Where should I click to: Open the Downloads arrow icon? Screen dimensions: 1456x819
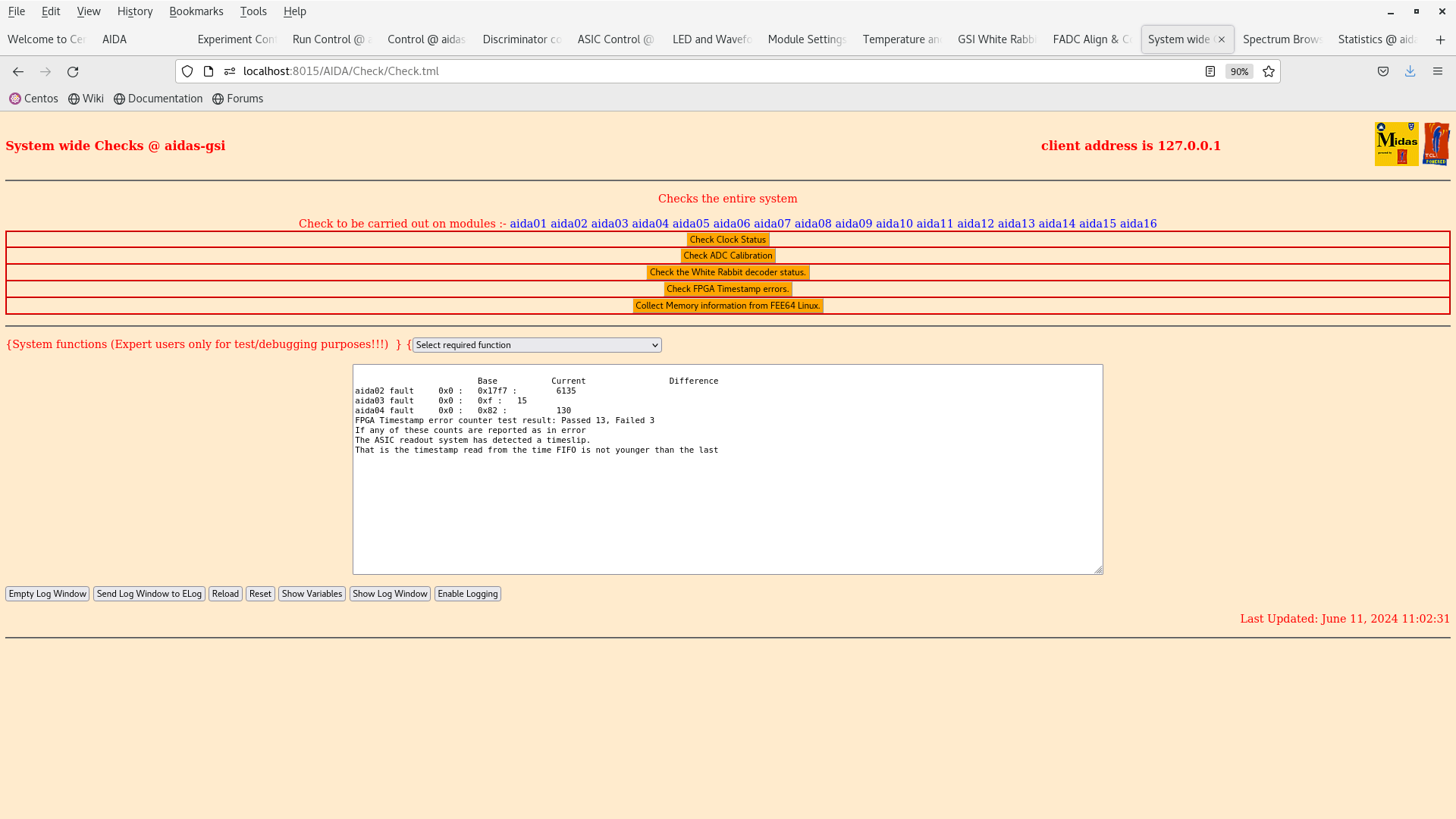(1410, 71)
